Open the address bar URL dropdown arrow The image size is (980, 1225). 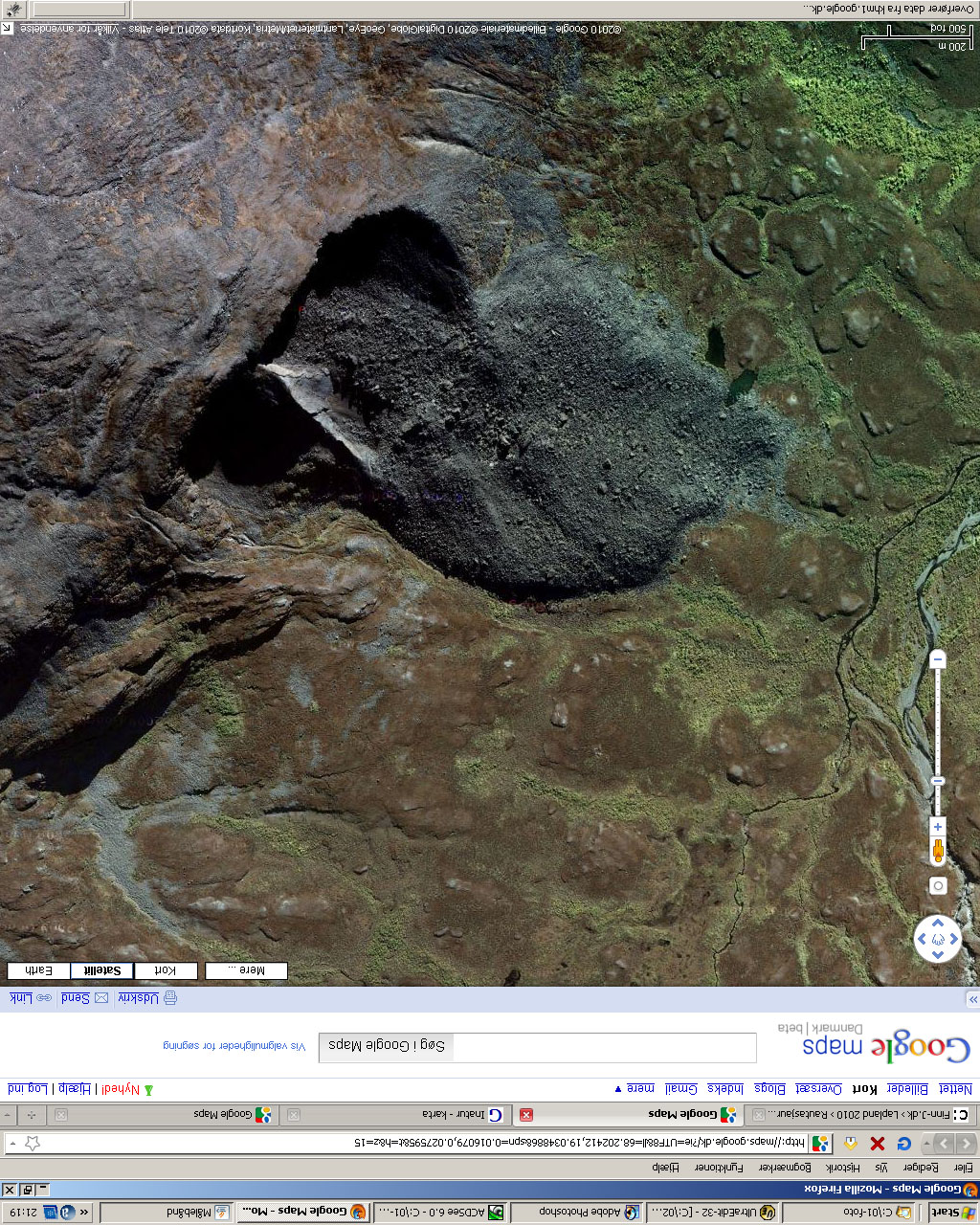click(12, 1144)
